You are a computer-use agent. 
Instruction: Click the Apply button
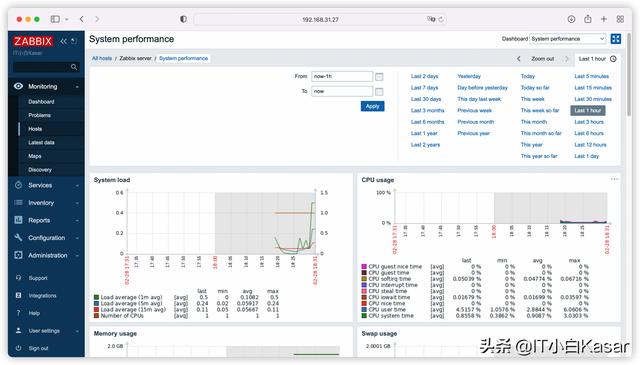tap(372, 106)
